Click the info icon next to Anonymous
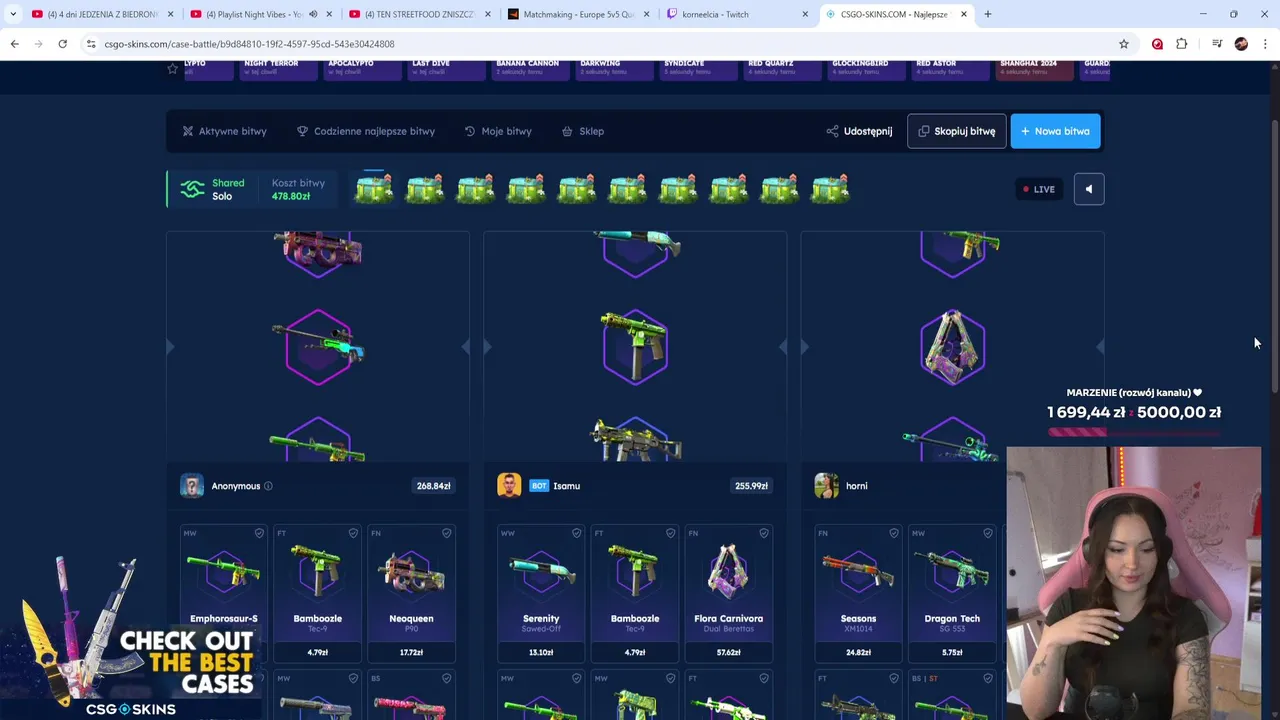This screenshot has height=720, width=1280. 268,486
